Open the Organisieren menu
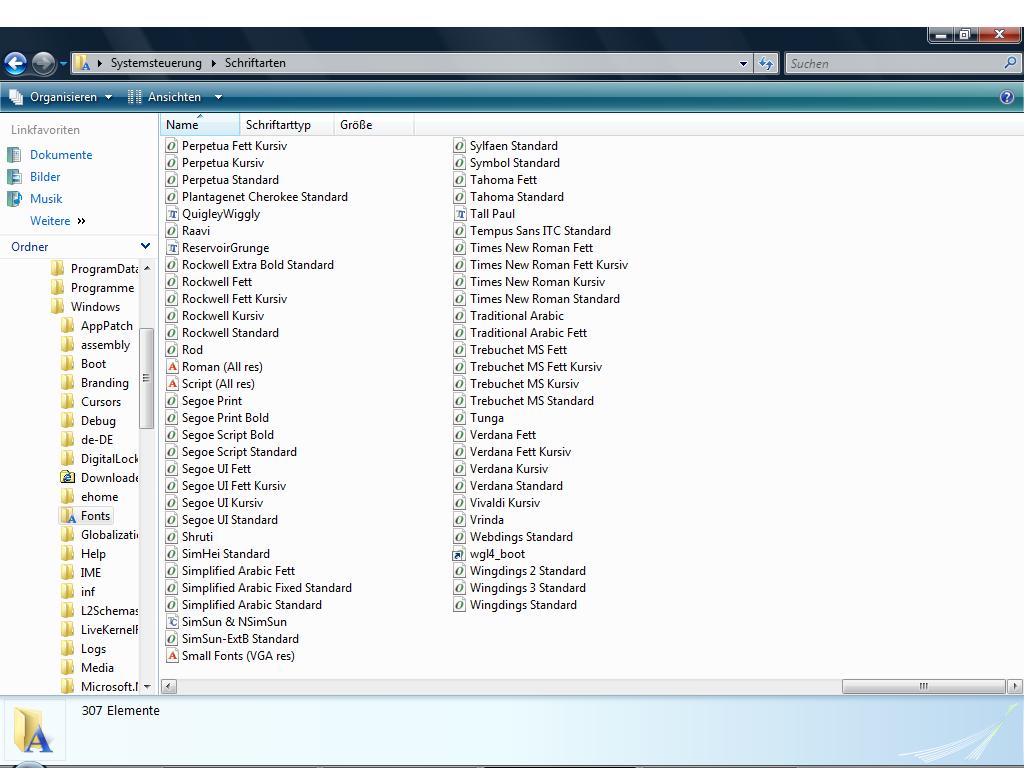1024x768 pixels. pos(61,97)
